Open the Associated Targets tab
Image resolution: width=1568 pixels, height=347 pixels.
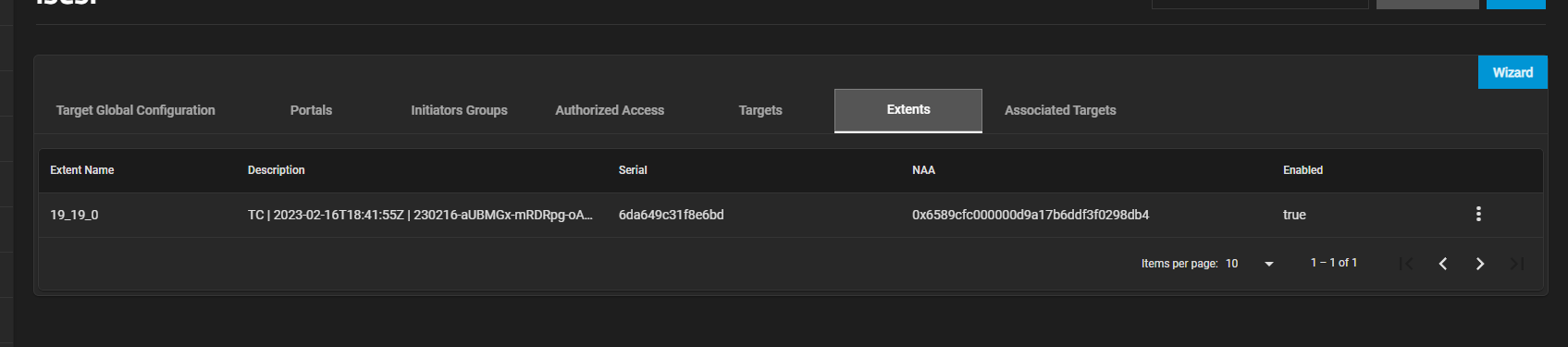pyautogui.click(x=1060, y=110)
